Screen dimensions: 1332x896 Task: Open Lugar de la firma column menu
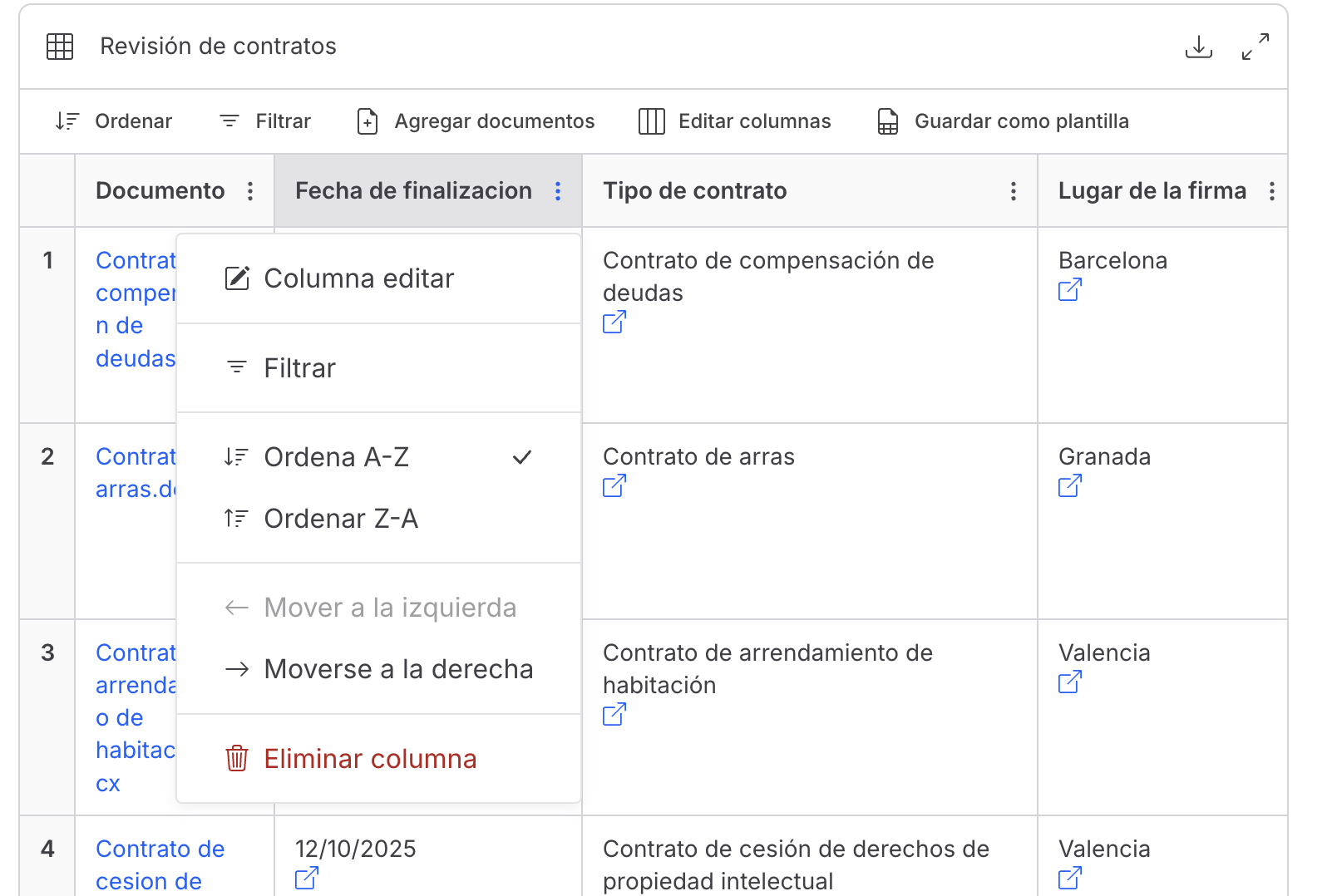tap(1271, 191)
